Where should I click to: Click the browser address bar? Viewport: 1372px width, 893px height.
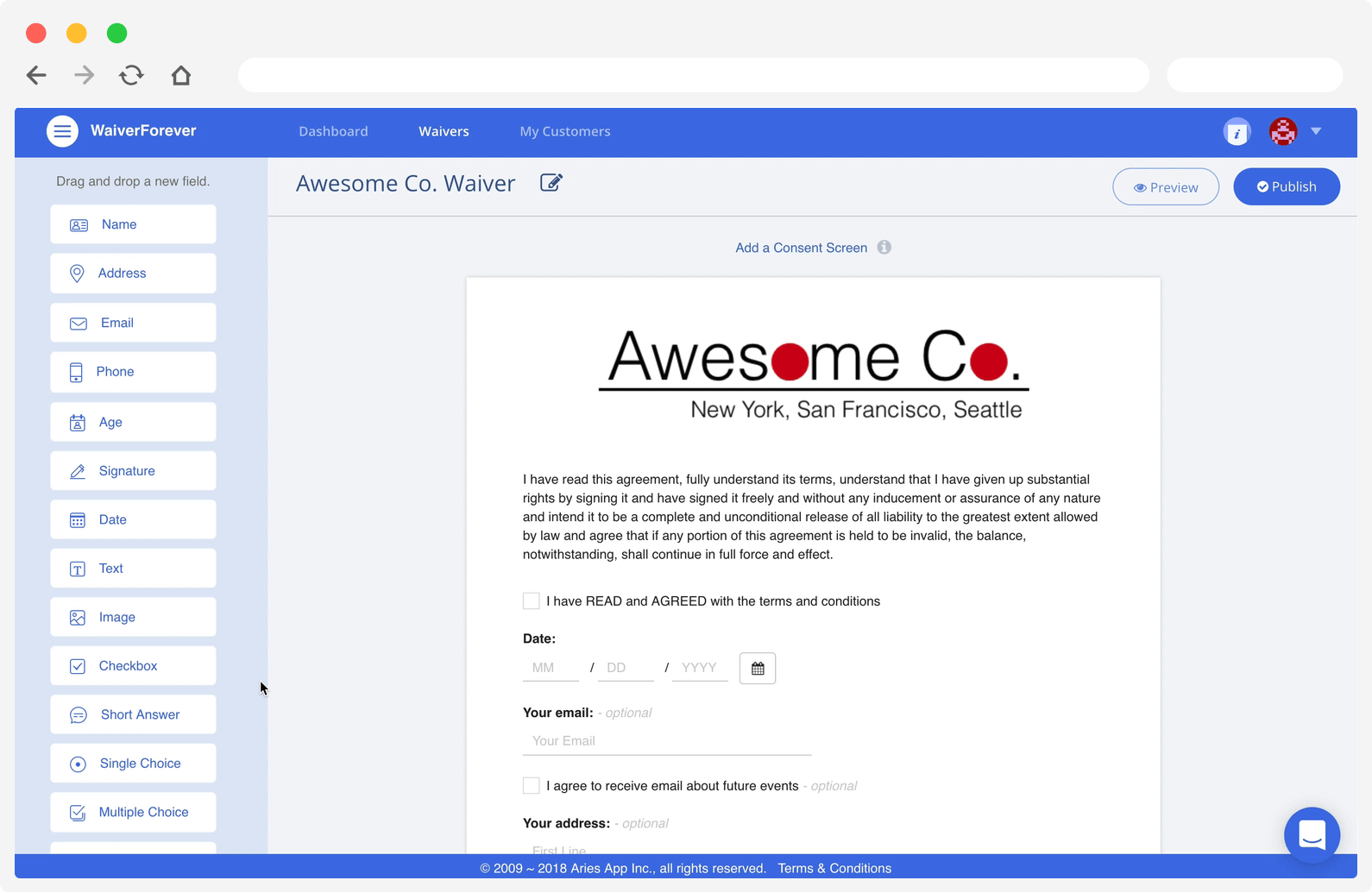click(694, 75)
